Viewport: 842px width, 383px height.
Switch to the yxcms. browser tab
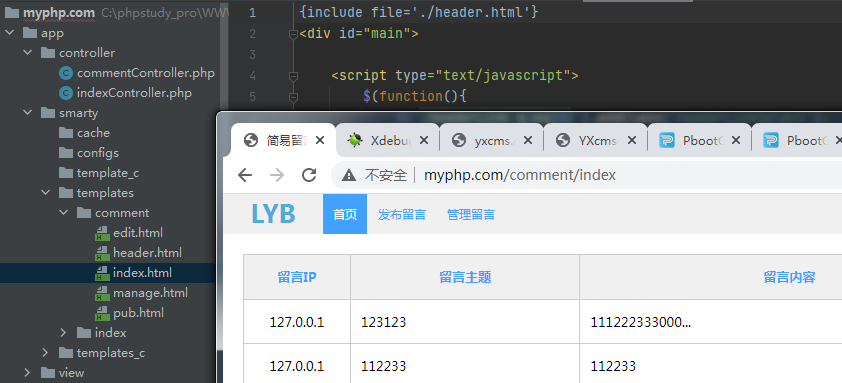pos(491,141)
